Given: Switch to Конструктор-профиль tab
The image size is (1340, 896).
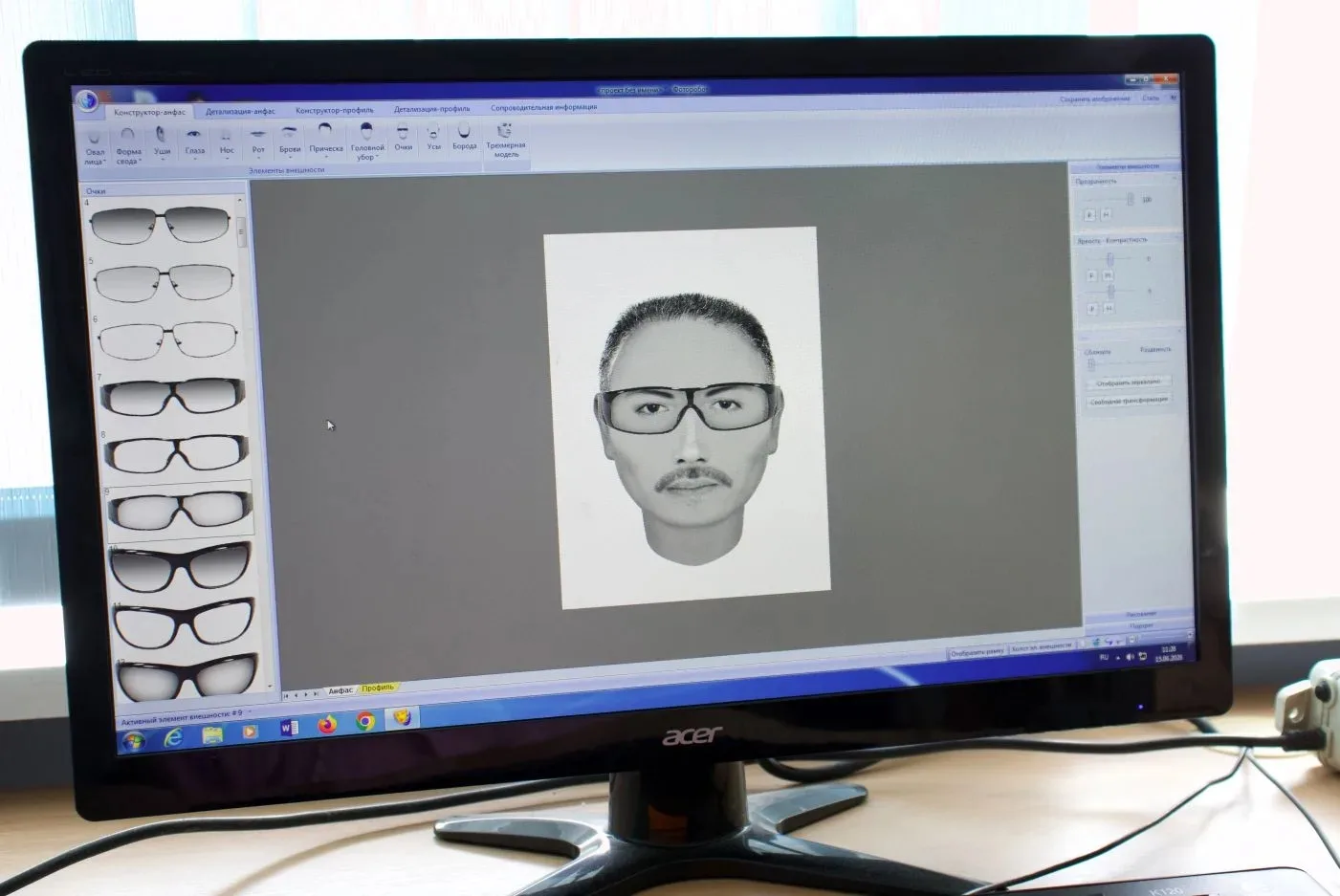Looking at the screenshot, I should point(335,110).
